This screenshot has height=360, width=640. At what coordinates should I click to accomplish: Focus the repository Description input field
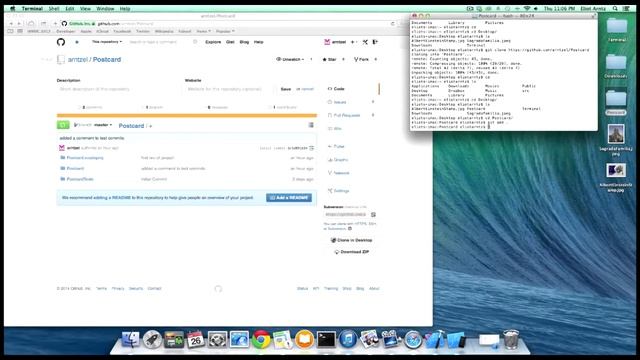point(118,89)
